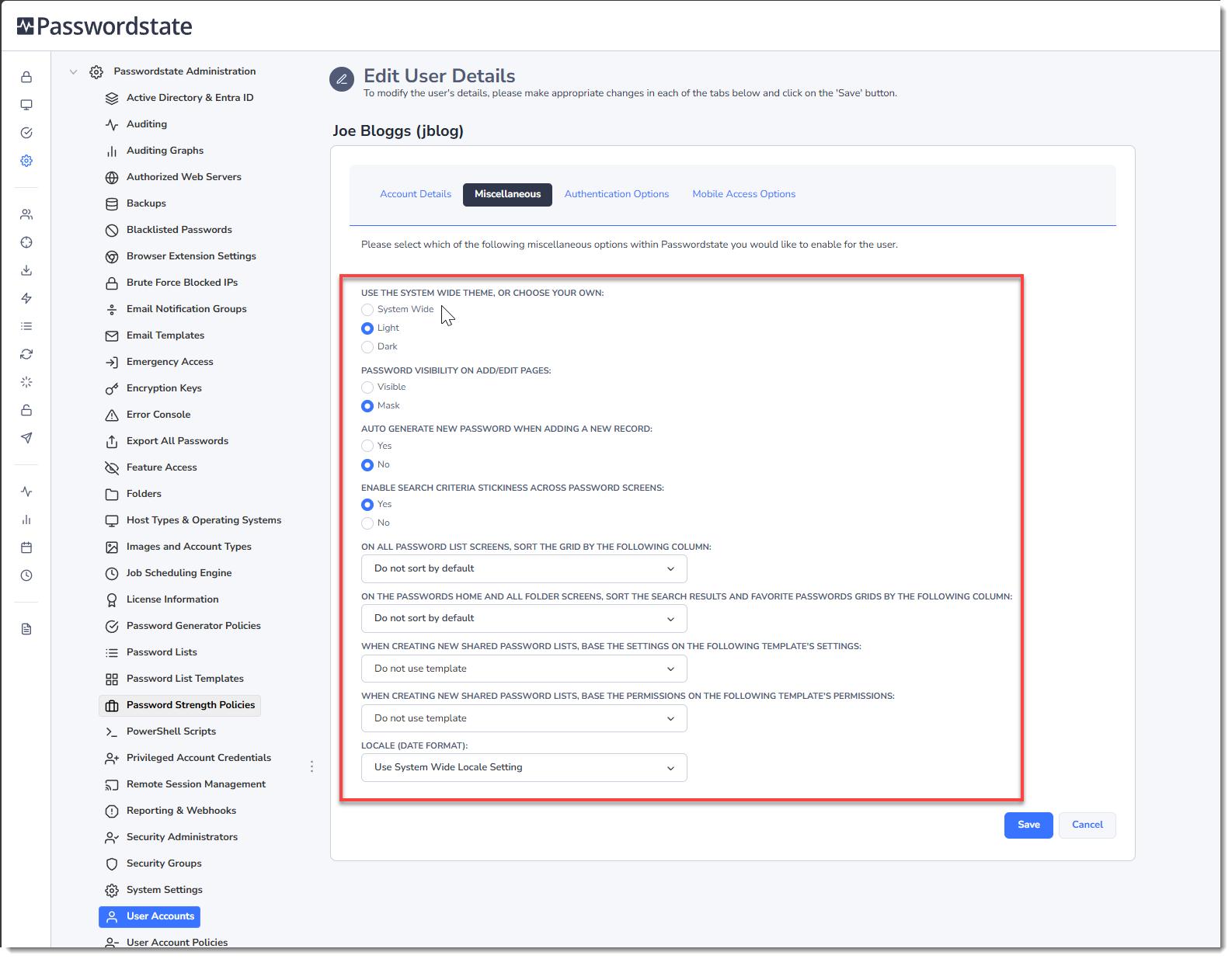The image size is (1232, 959).
Task: Click the download tray icon in left rail
Action: (x=26, y=270)
